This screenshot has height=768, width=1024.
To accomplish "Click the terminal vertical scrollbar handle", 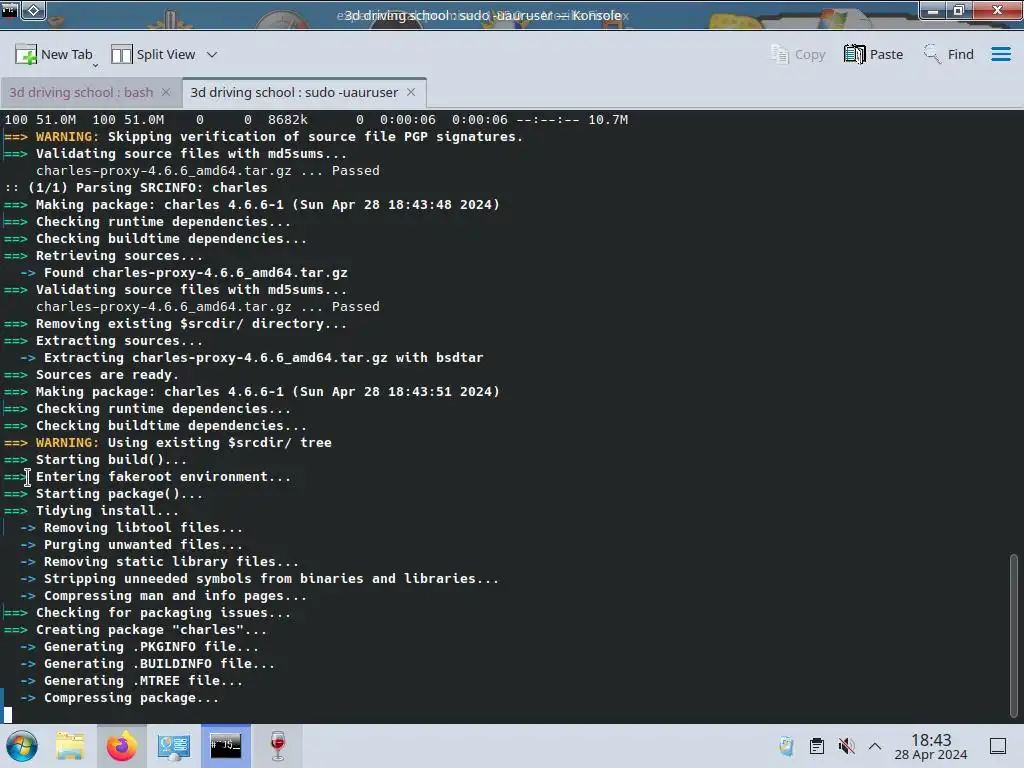I will pyautogui.click(x=1014, y=635).
